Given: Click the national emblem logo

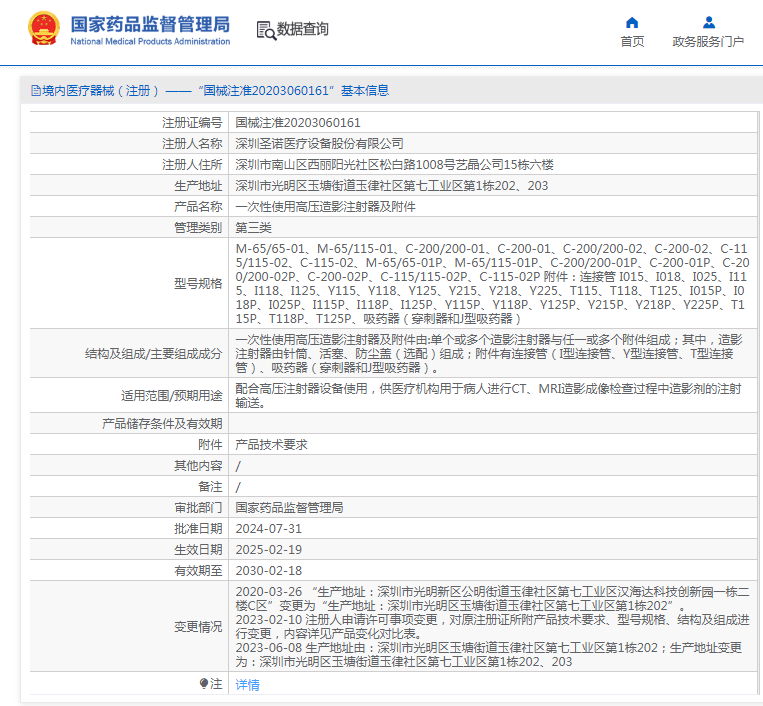Looking at the screenshot, I should pyautogui.click(x=44, y=29).
